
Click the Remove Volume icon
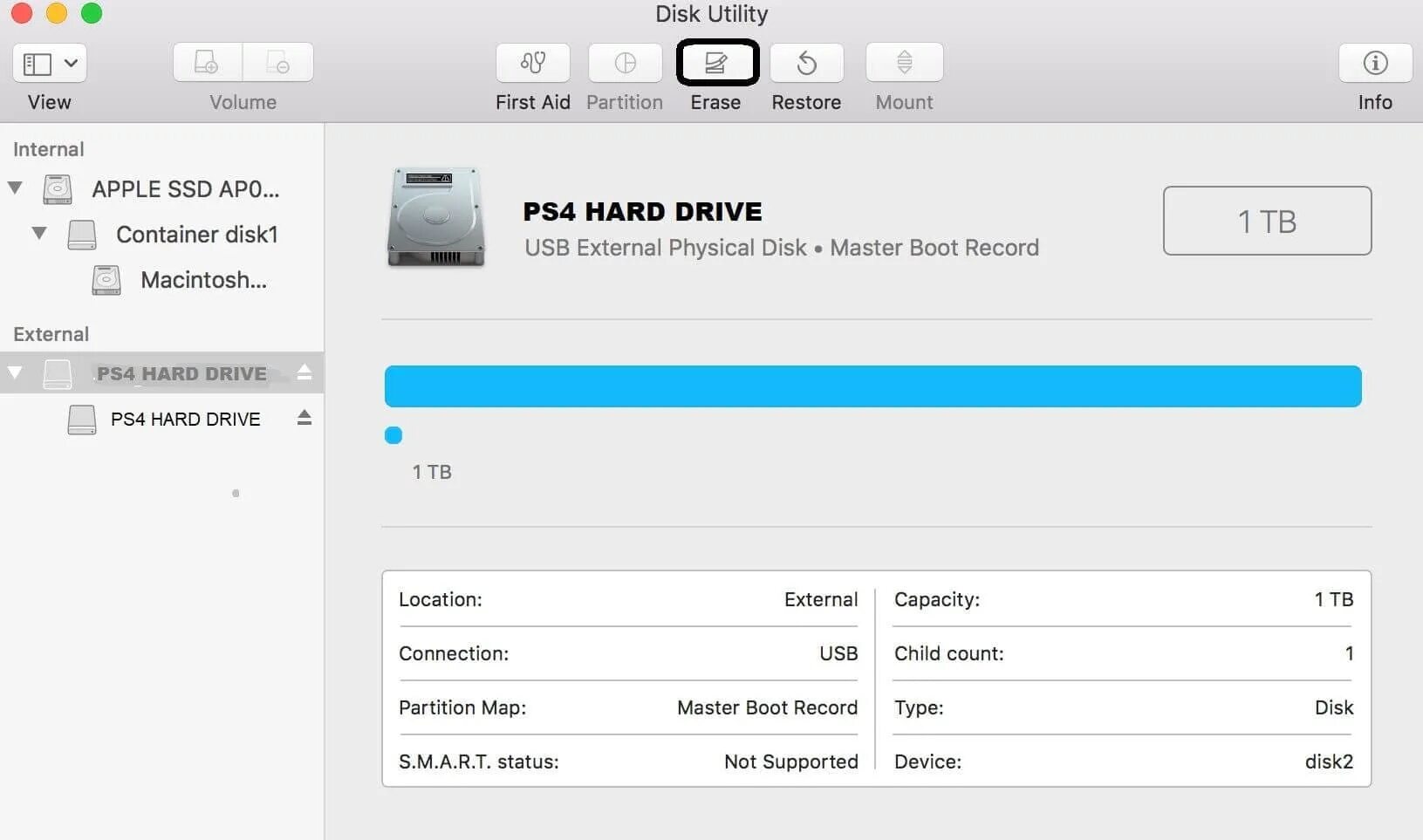278,63
